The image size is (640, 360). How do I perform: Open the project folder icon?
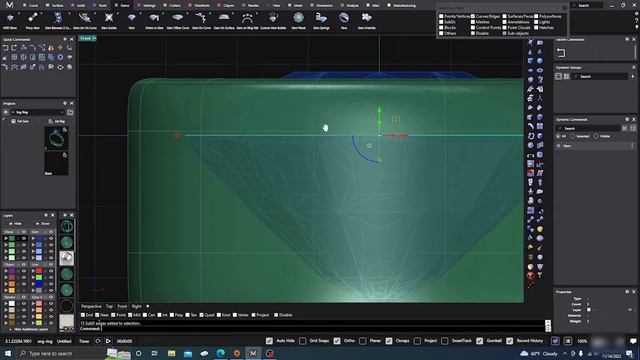click(x=70, y=112)
